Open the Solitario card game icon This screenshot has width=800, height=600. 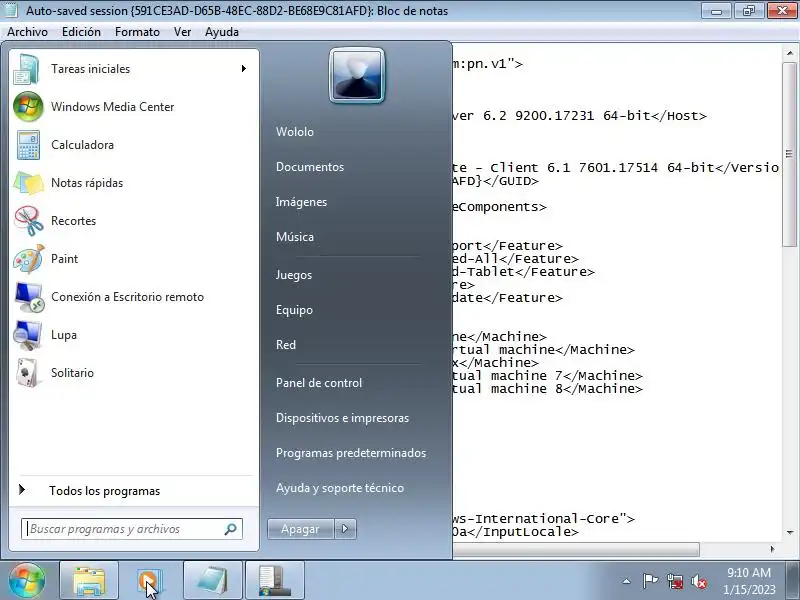[28, 373]
